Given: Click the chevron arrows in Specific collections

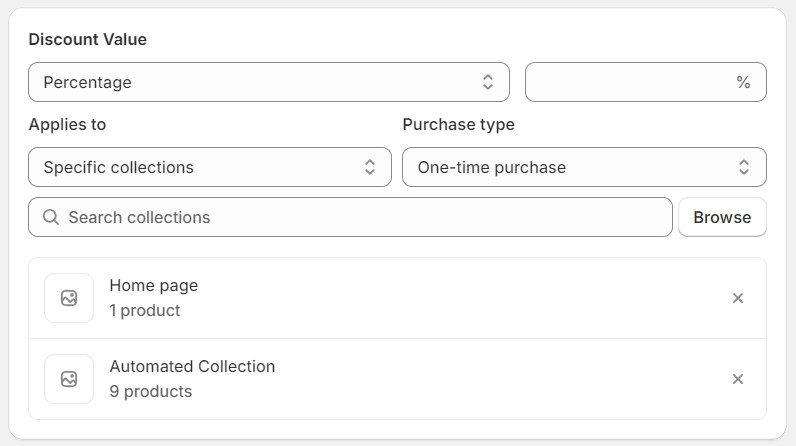Looking at the screenshot, I should [369, 167].
